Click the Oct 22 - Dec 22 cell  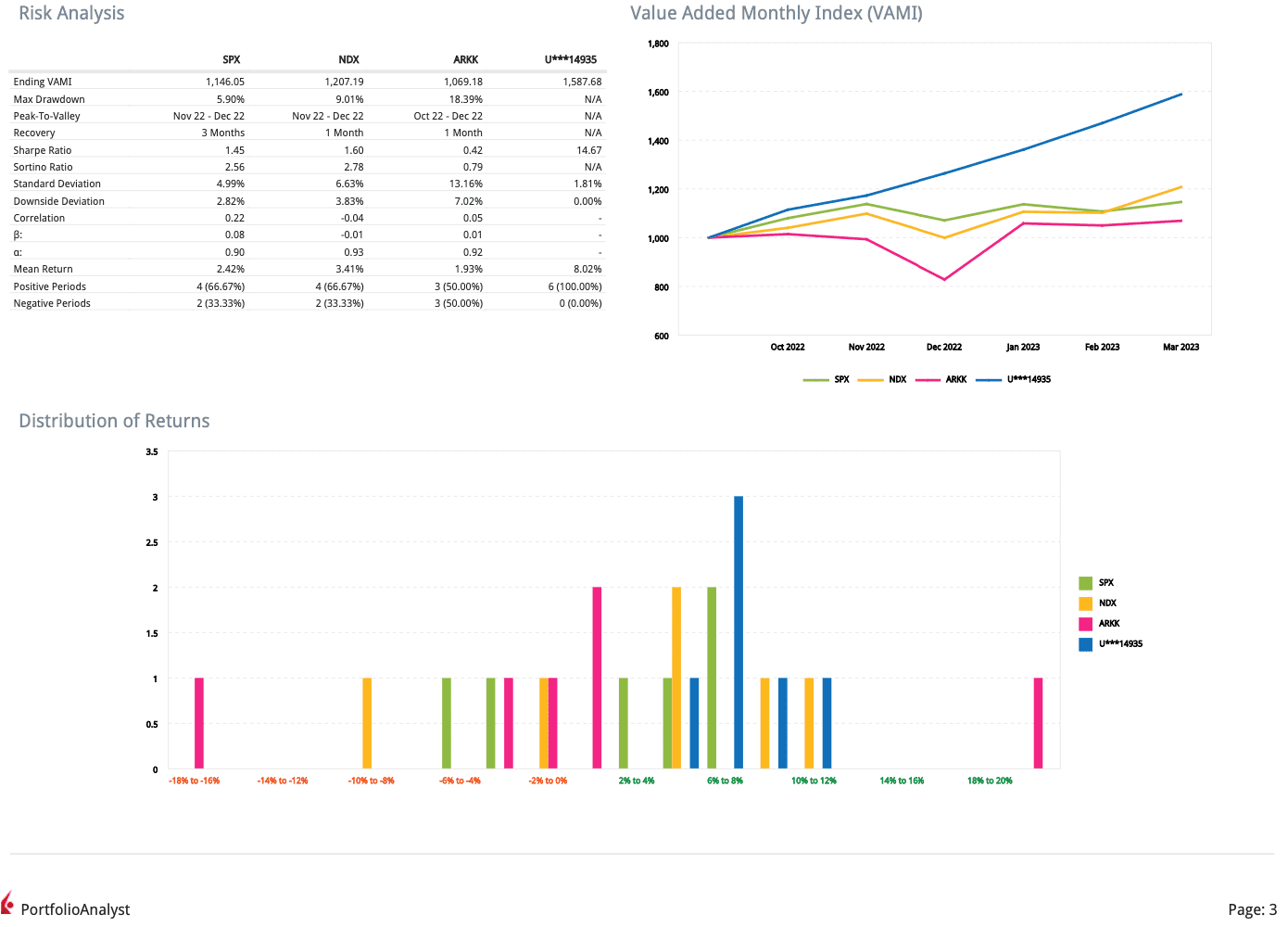[x=448, y=116]
